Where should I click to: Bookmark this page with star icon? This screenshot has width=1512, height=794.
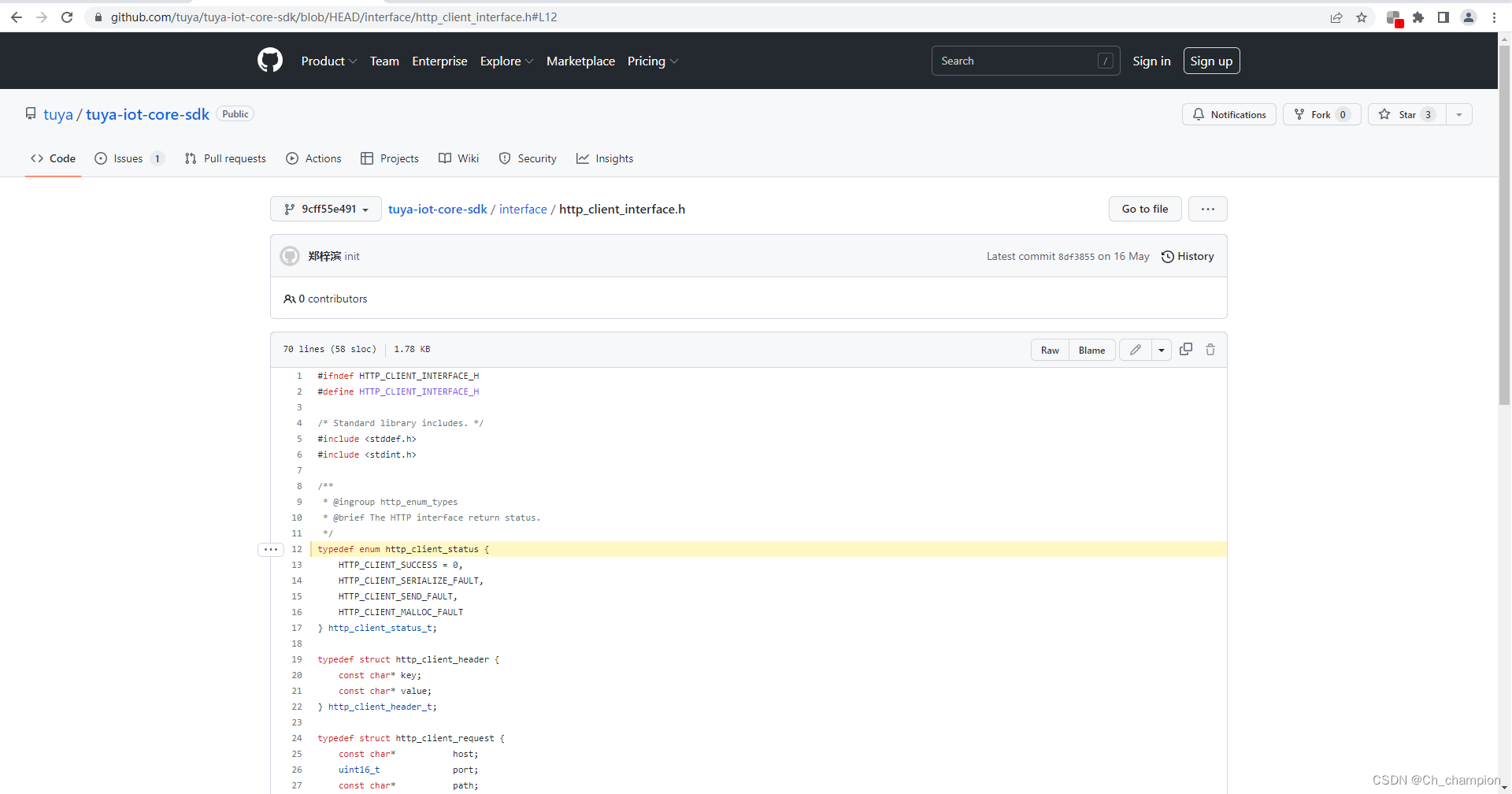[x=1362, y=17]
